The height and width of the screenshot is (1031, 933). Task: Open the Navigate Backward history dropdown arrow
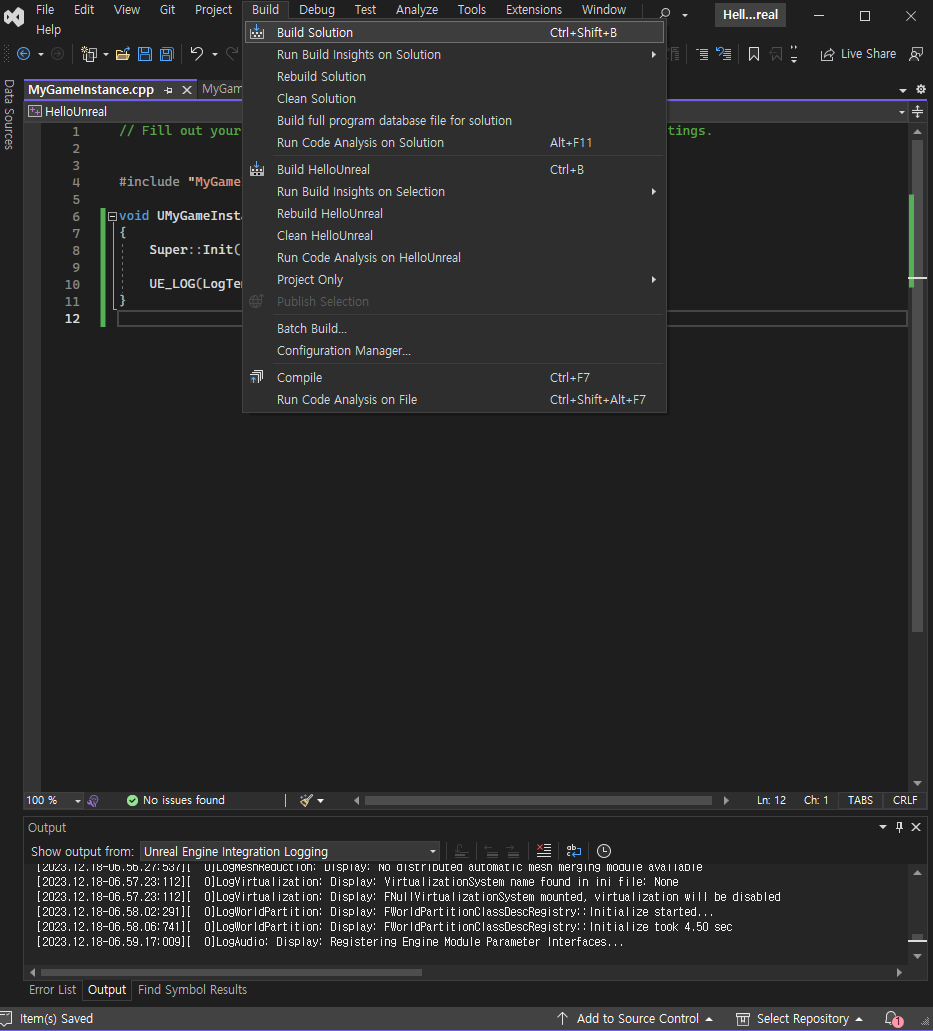41,54
